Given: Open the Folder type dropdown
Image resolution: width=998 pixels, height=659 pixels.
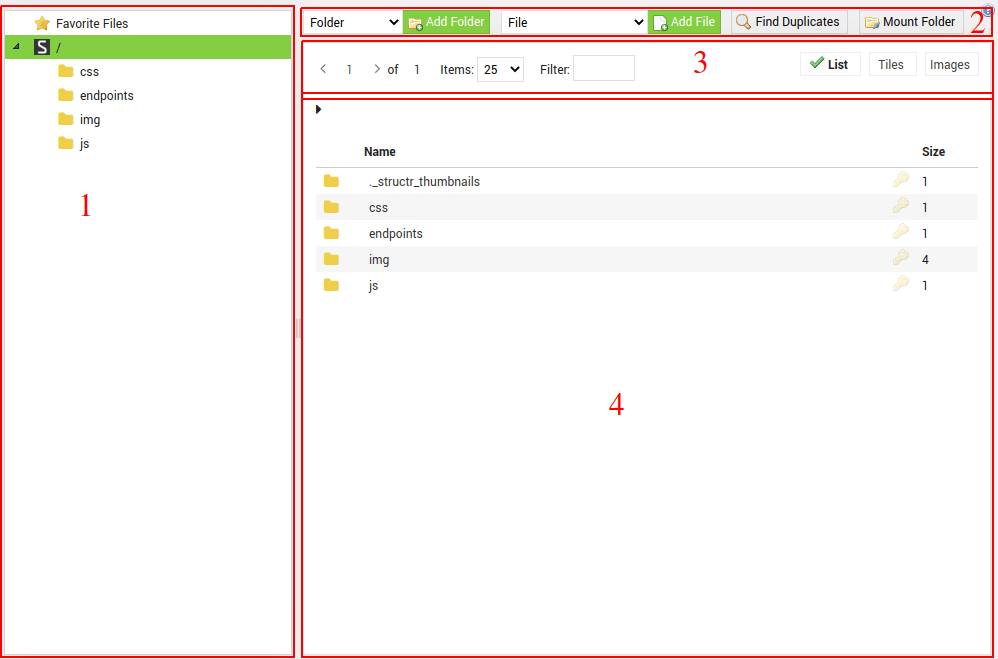Looking at the screenshot, I should click(x=351, y=21).
